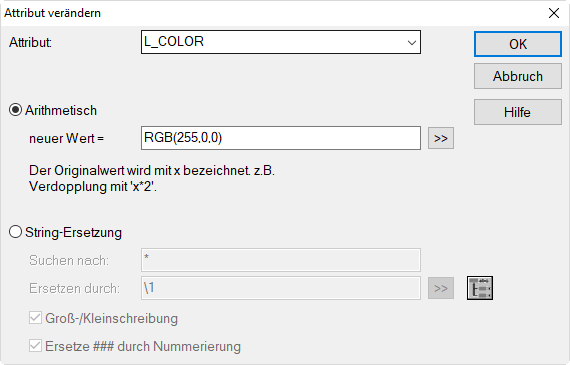570x365 pixels.
Task: Click the neuer Wert field containing RGB(255,0,0)
Action: coord(281,138)
